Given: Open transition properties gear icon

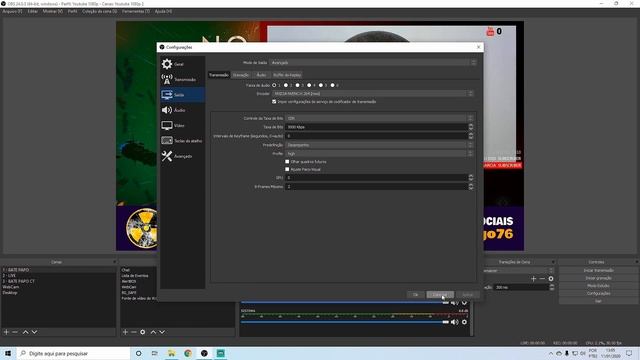Looking at the screenshot, I should 551,279.
